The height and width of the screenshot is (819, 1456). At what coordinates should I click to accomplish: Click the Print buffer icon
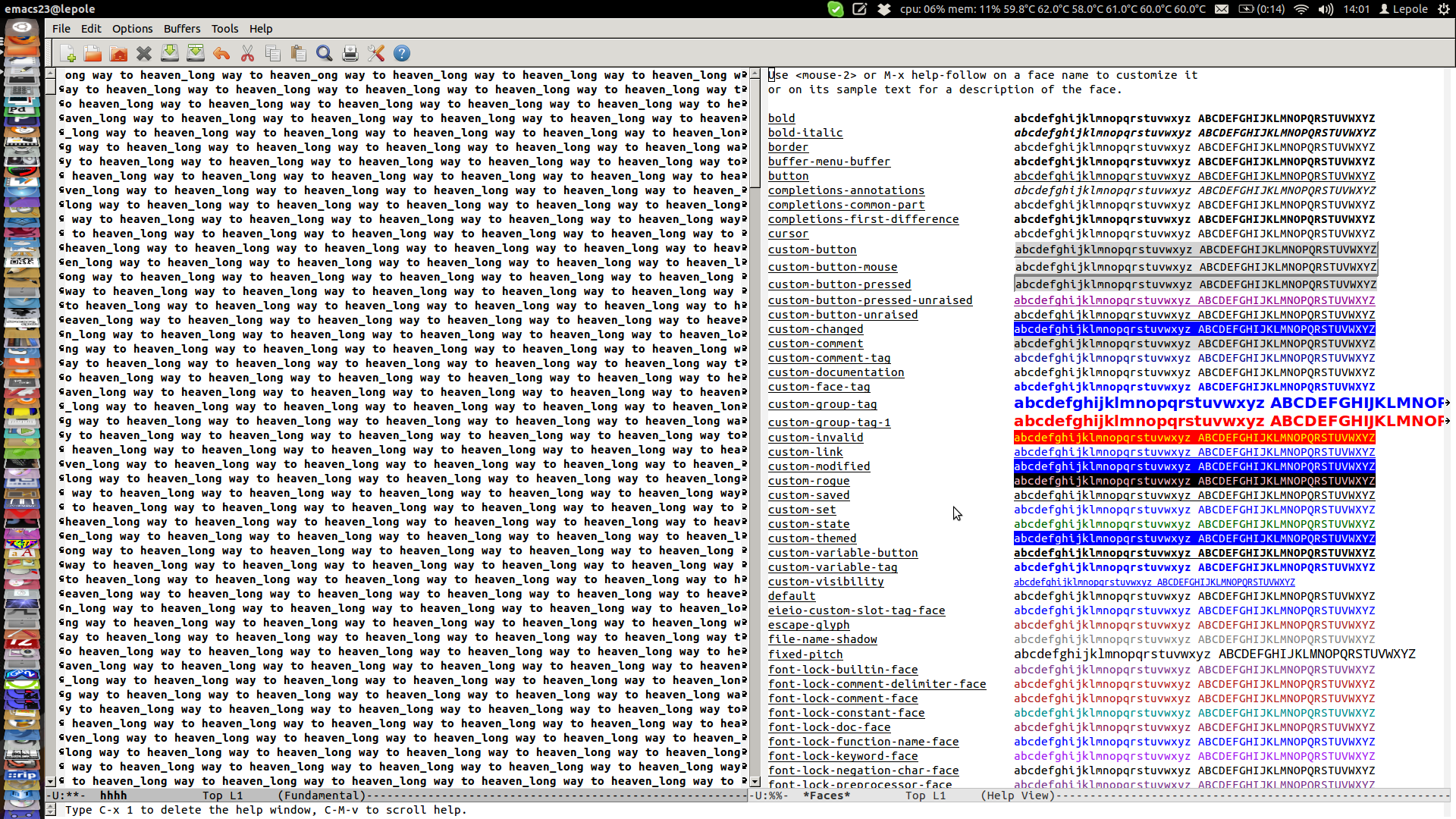(x=350, y=53)
